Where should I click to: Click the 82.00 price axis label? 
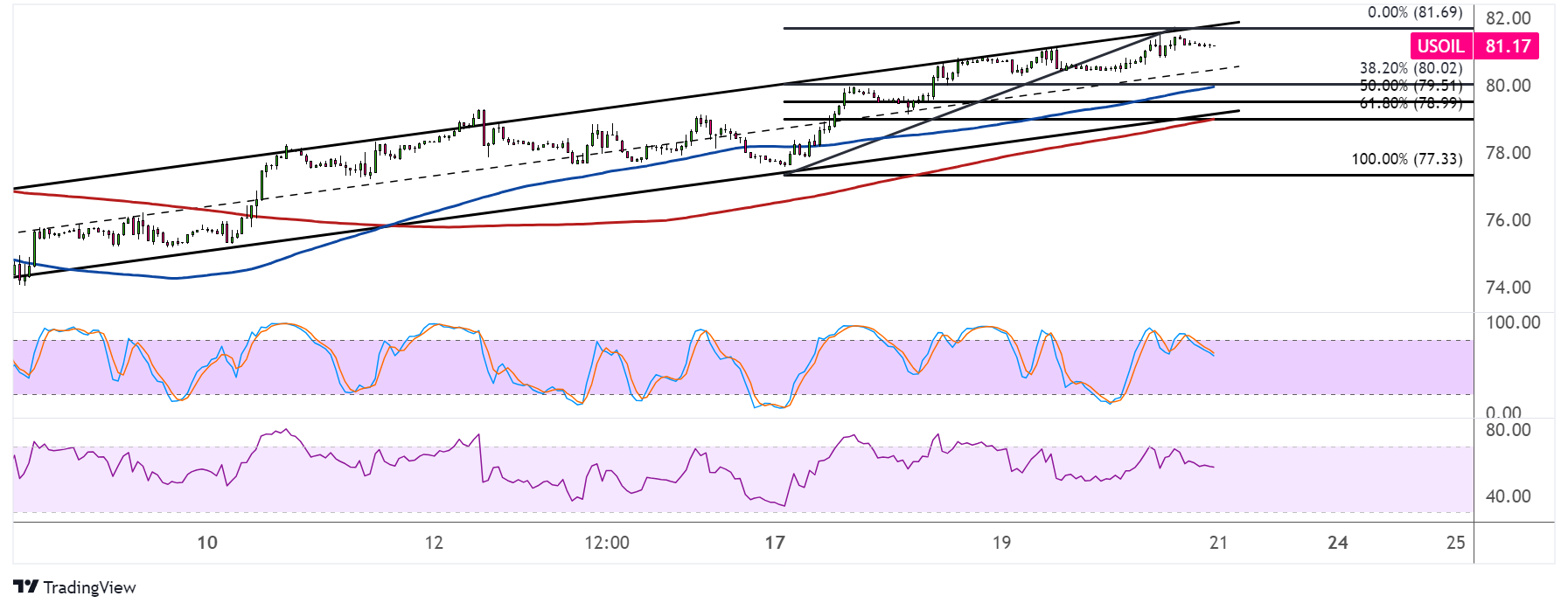tap(1509, 18)
